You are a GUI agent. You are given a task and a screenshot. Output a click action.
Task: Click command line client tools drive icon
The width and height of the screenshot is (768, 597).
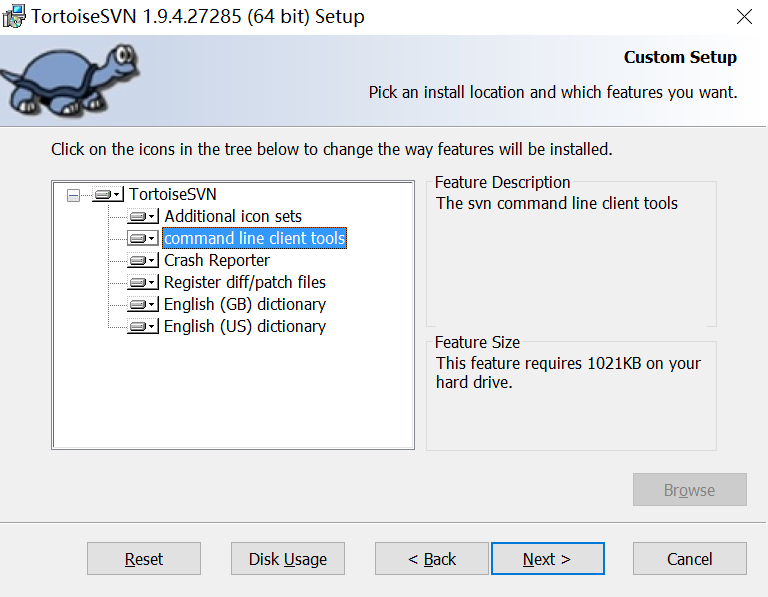(143, 238)
